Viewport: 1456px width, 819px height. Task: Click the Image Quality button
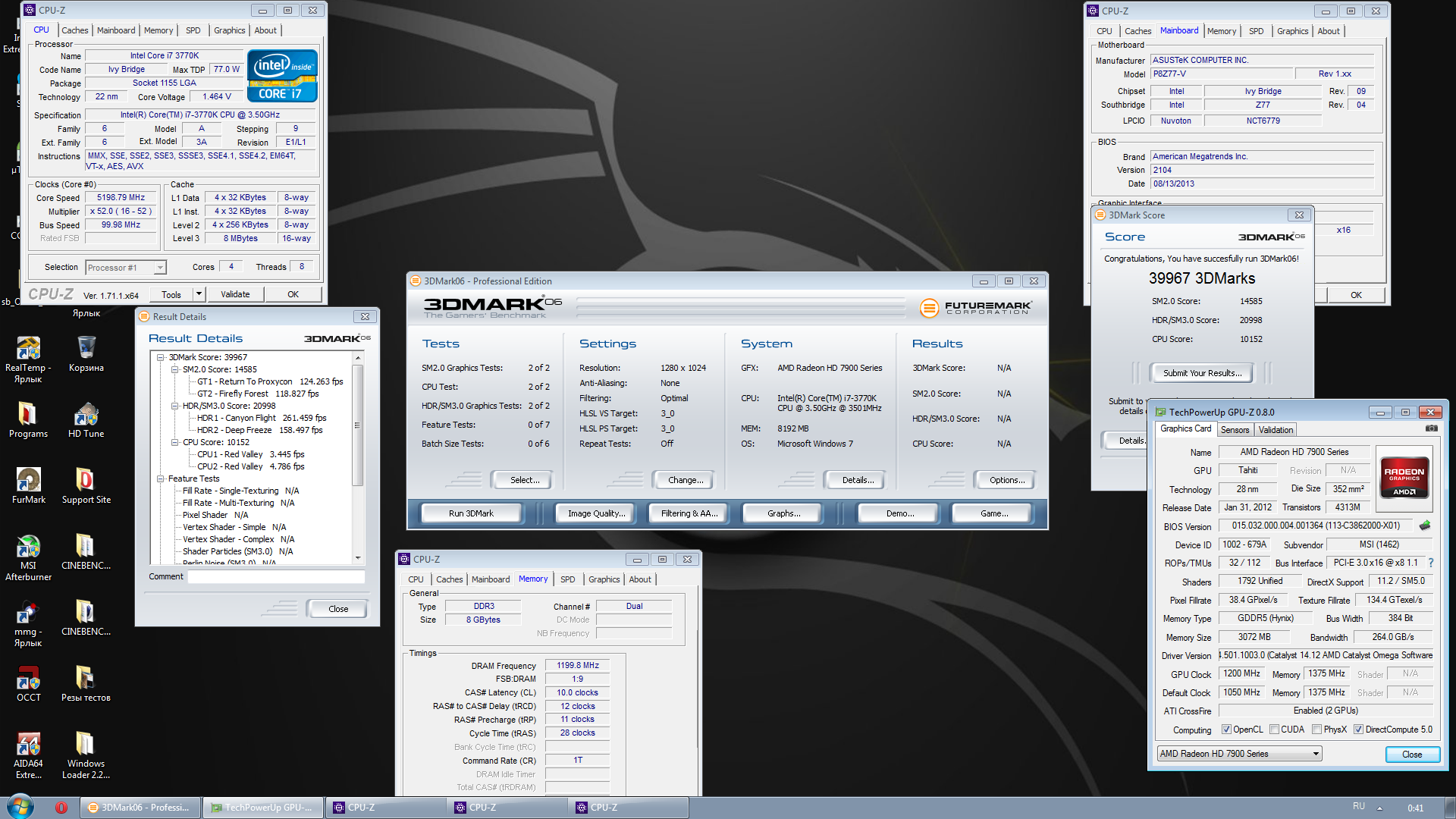tap(597, 513)
